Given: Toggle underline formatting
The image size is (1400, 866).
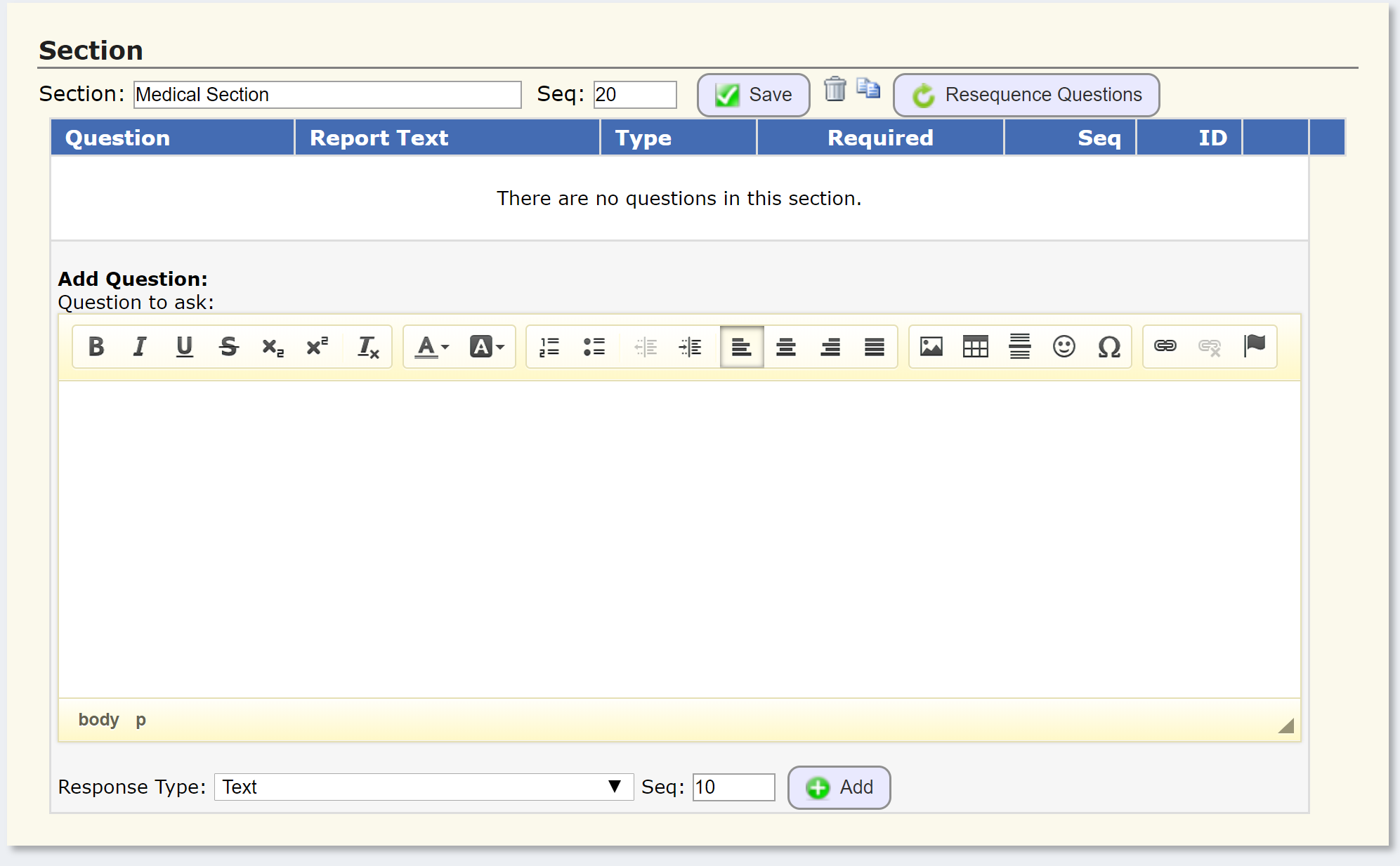Looking at the screenshot, I should [184, 346].
